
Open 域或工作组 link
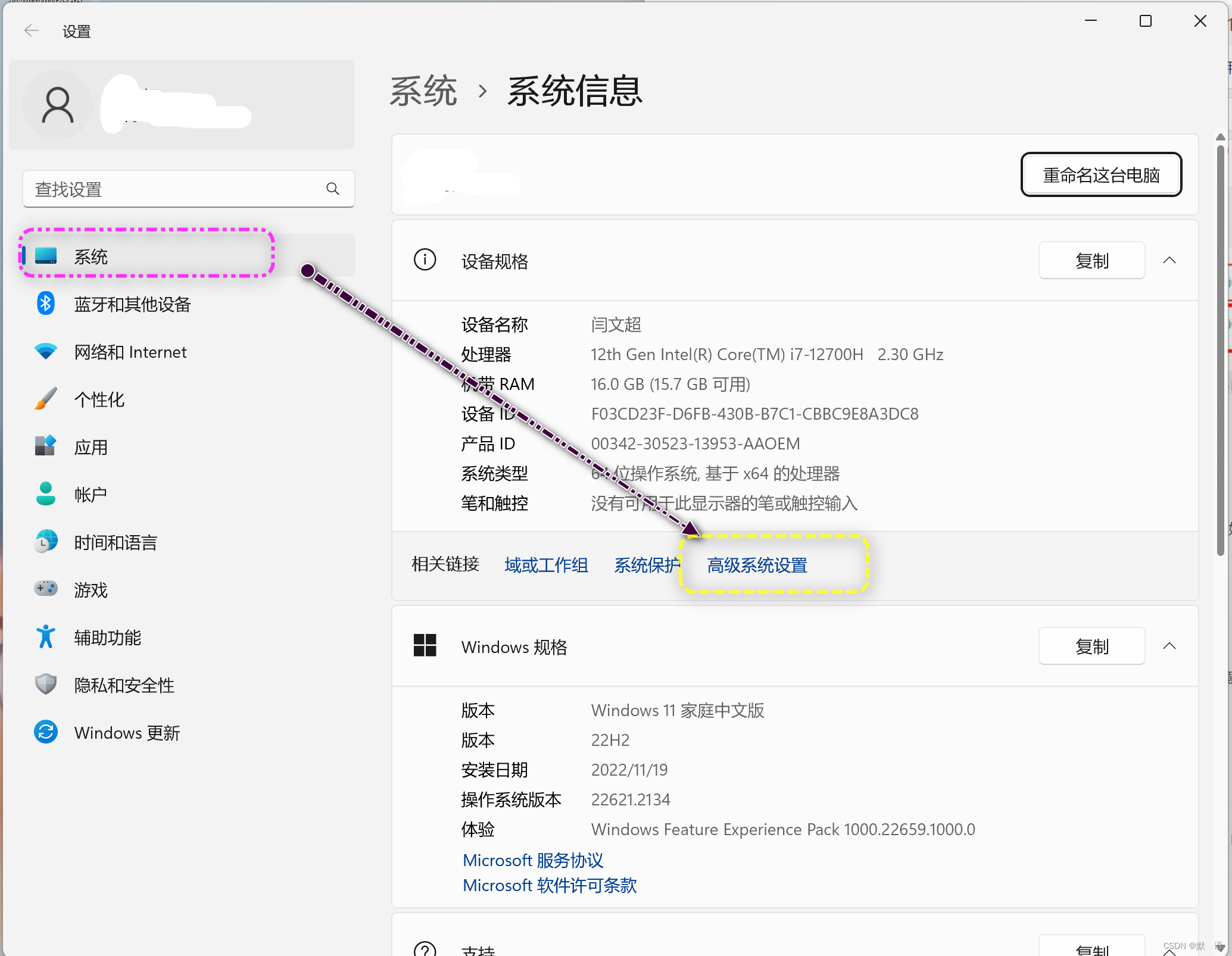click(546, 565)
